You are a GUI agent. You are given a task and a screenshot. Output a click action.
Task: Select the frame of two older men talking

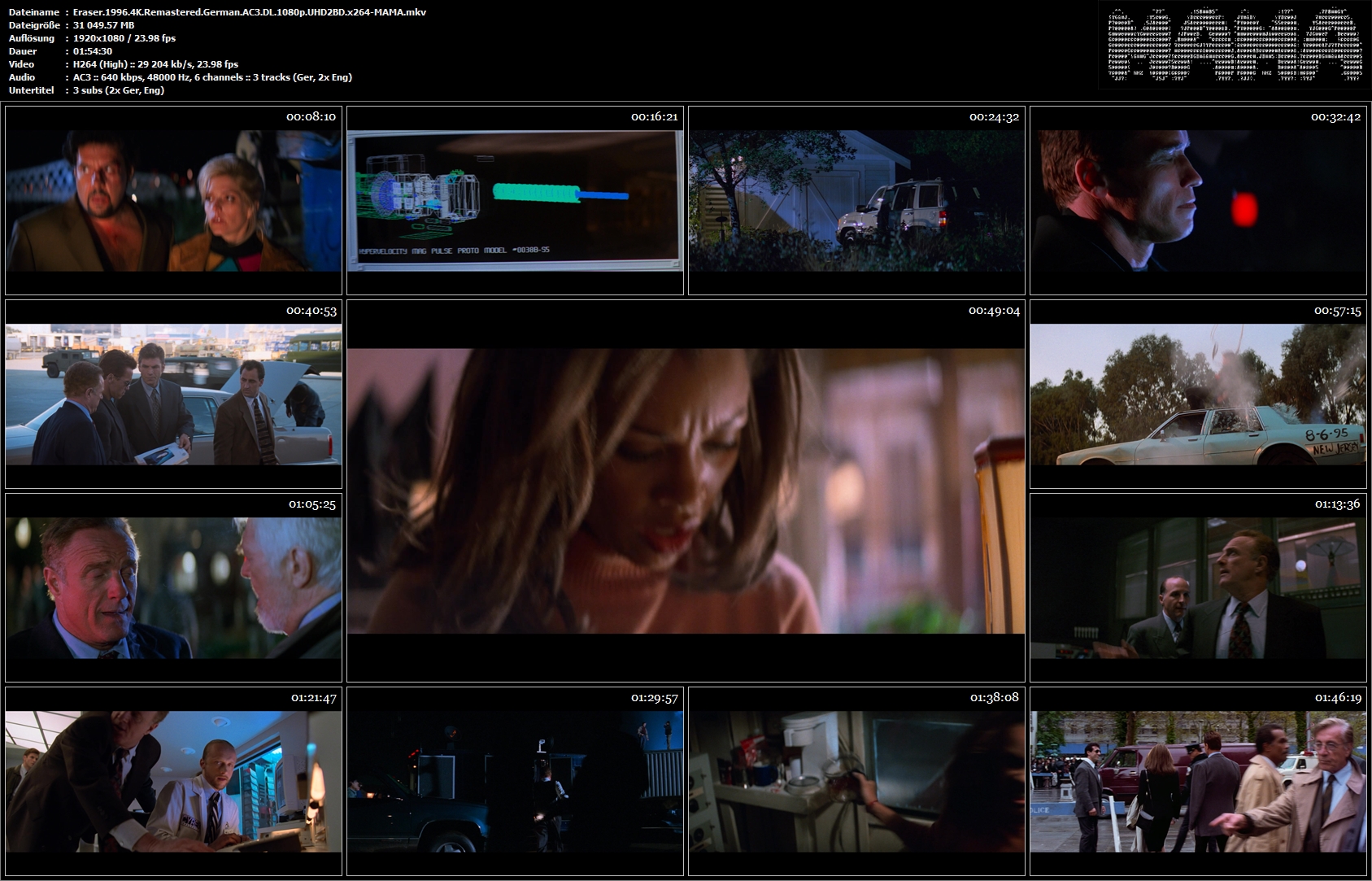[173, 587]
